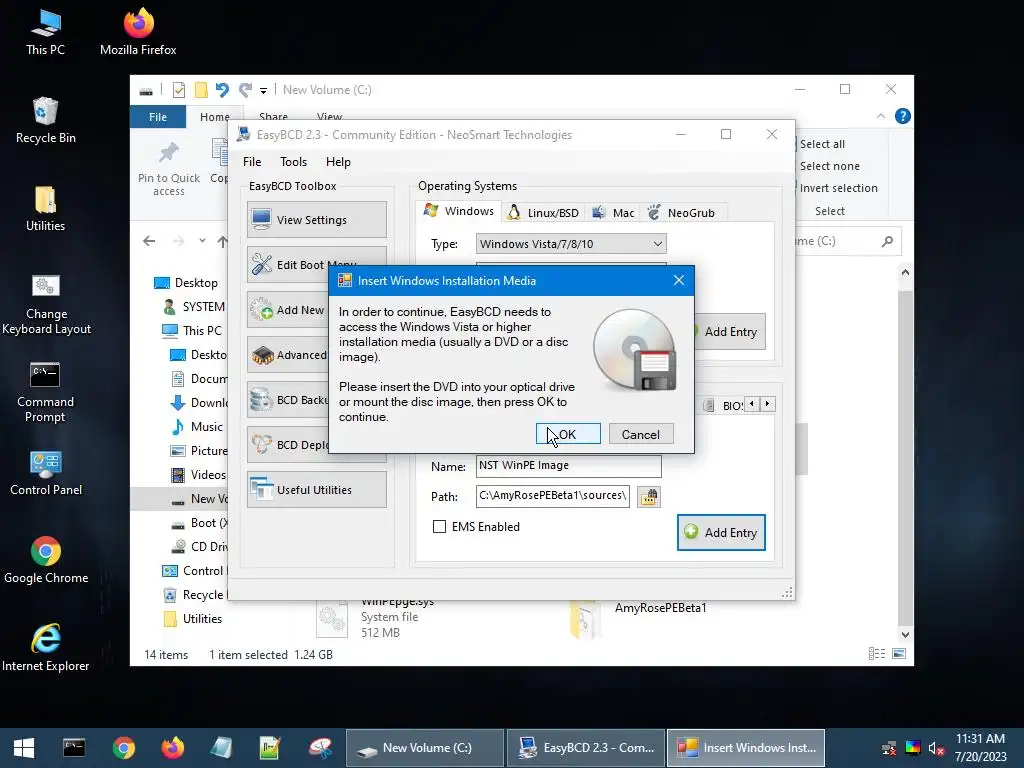This screenshot has height=768, width=1024.
Task: Open BCD Backup/Repair section
Action: tap(288, 400)
